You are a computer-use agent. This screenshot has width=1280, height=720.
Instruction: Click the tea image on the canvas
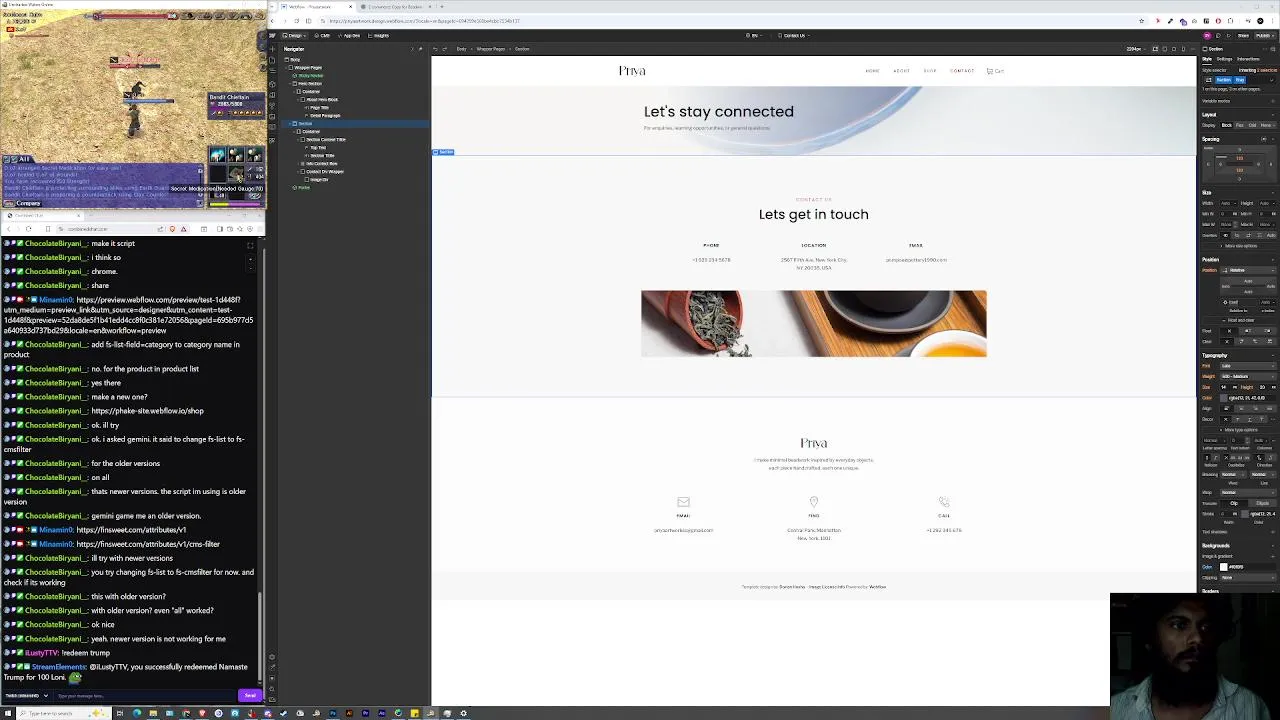[813, 323]
